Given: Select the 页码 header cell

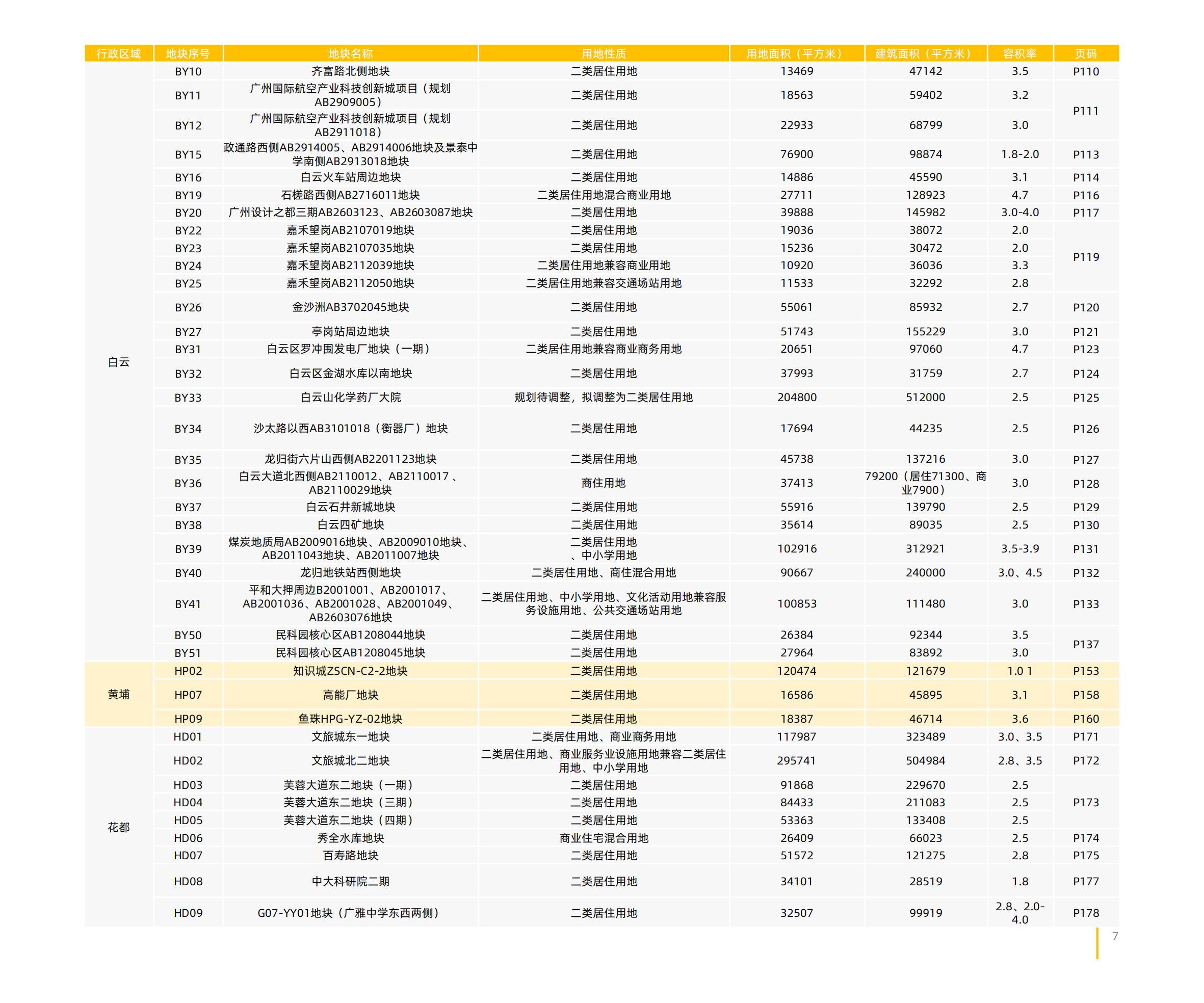Looking at the screenshot, I should 1086,54.
